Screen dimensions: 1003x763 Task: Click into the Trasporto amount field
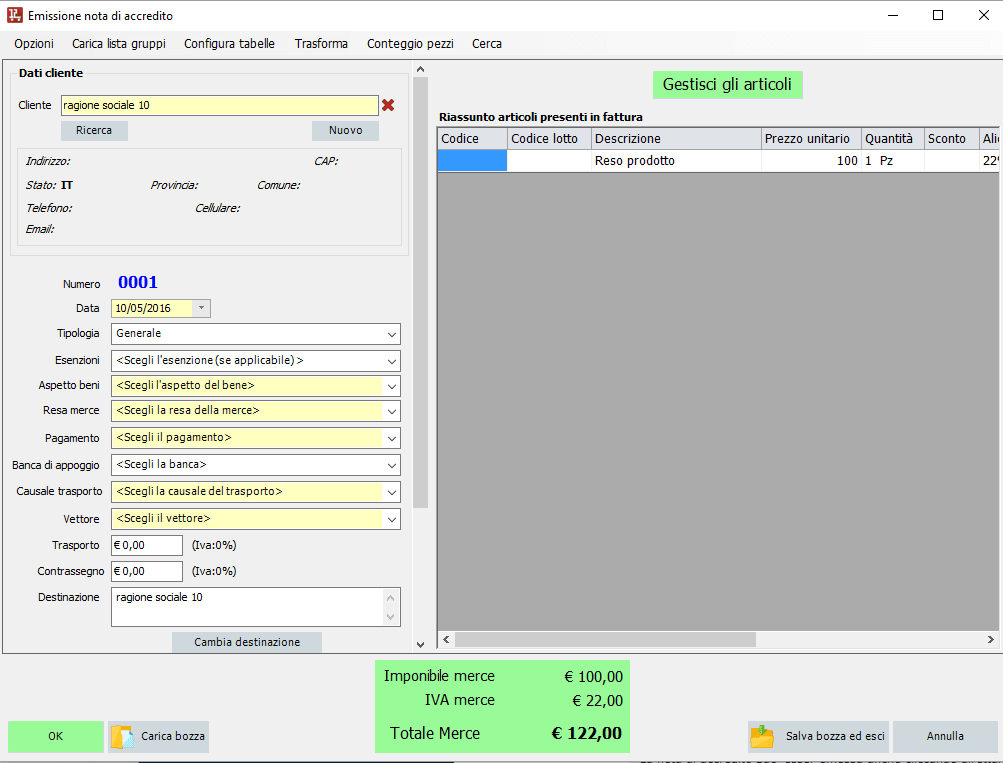click(x=147, y=545)
